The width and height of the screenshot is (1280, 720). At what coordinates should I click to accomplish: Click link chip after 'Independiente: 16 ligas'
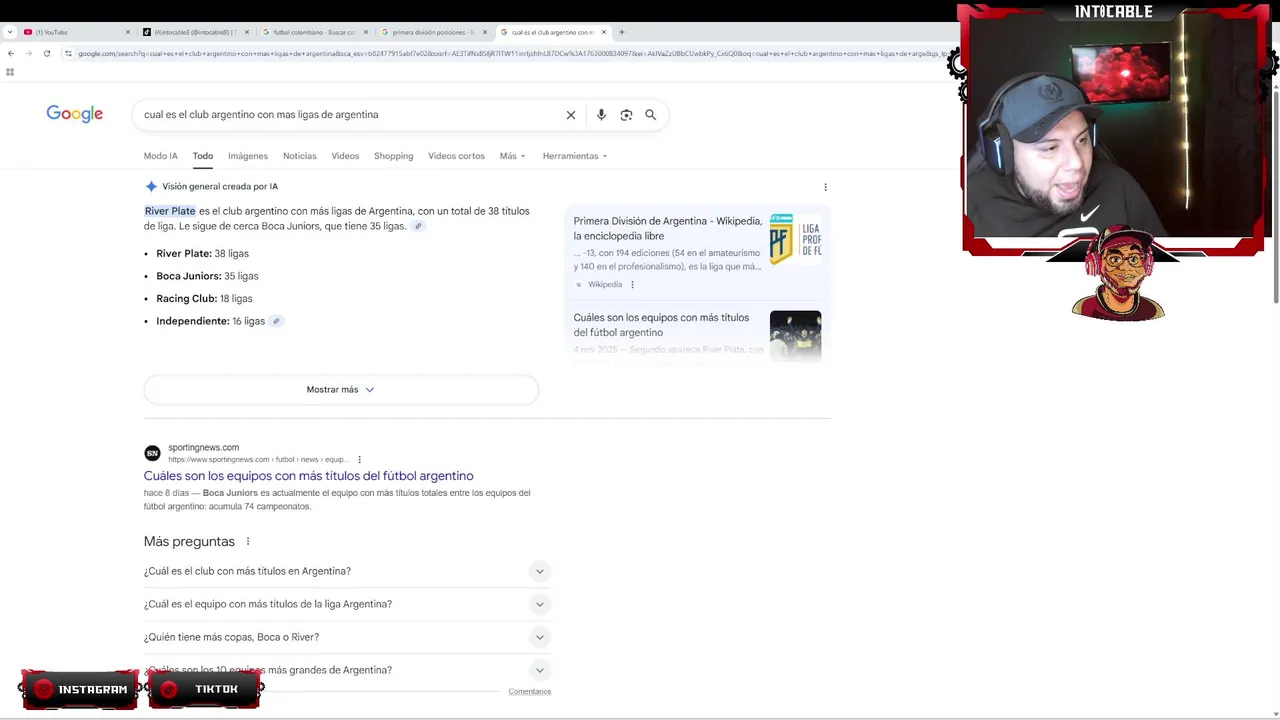coord(277,321)
